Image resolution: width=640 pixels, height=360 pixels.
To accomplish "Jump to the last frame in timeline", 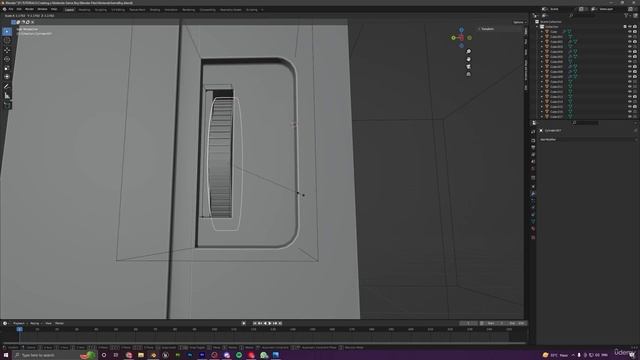I will pos(280,323).
